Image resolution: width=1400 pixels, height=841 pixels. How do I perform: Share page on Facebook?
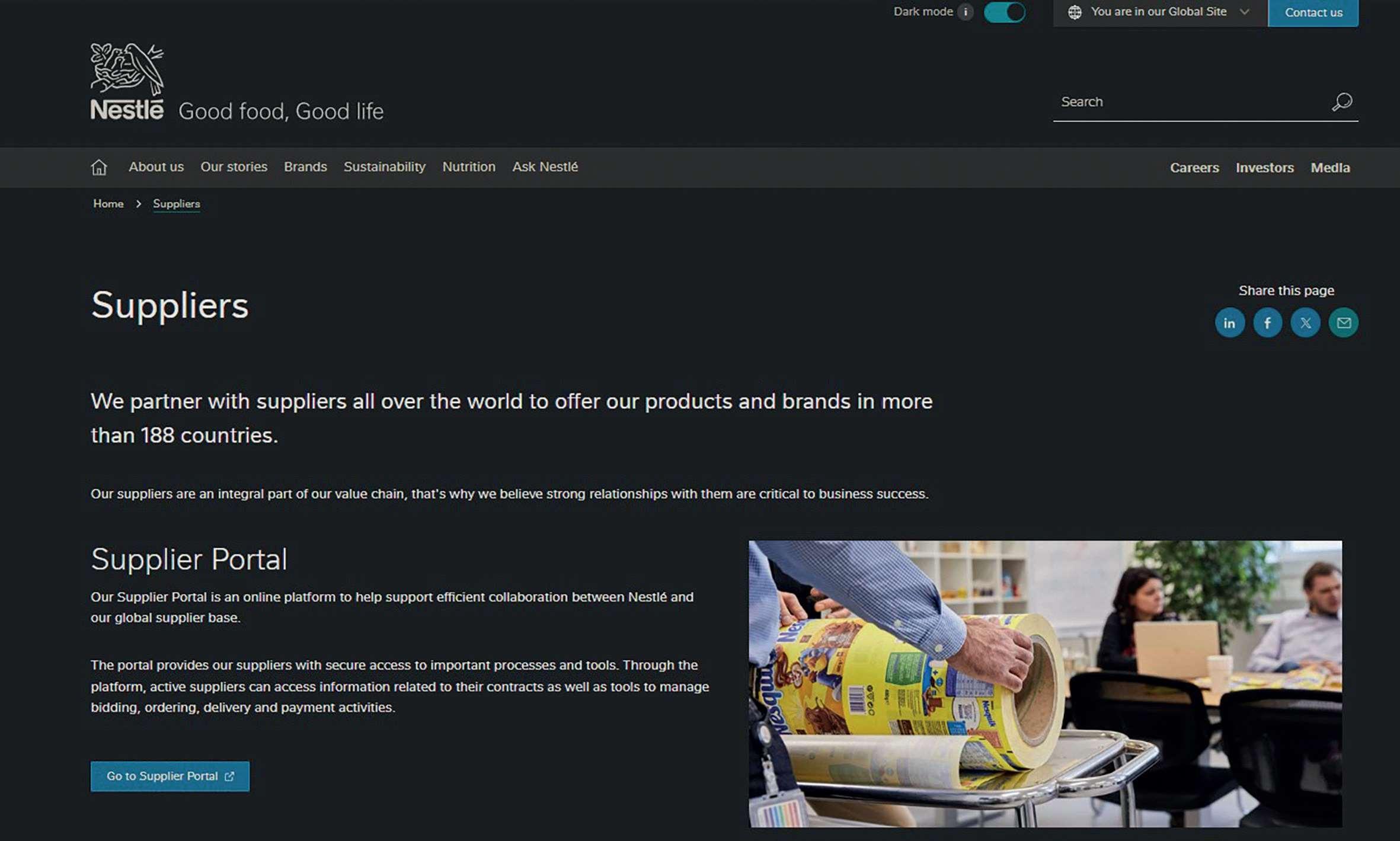pyautogui.click(x=1267, y=323)
